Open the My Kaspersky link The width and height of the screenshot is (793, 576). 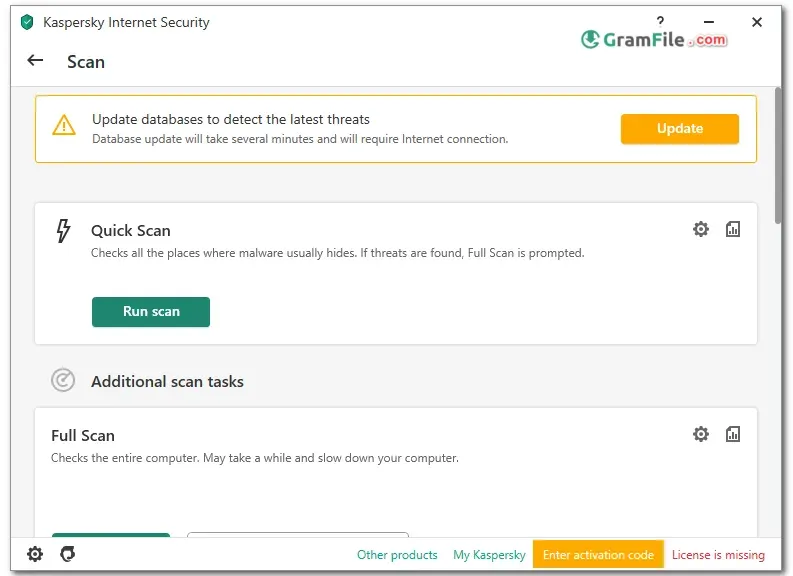point(489,555)
